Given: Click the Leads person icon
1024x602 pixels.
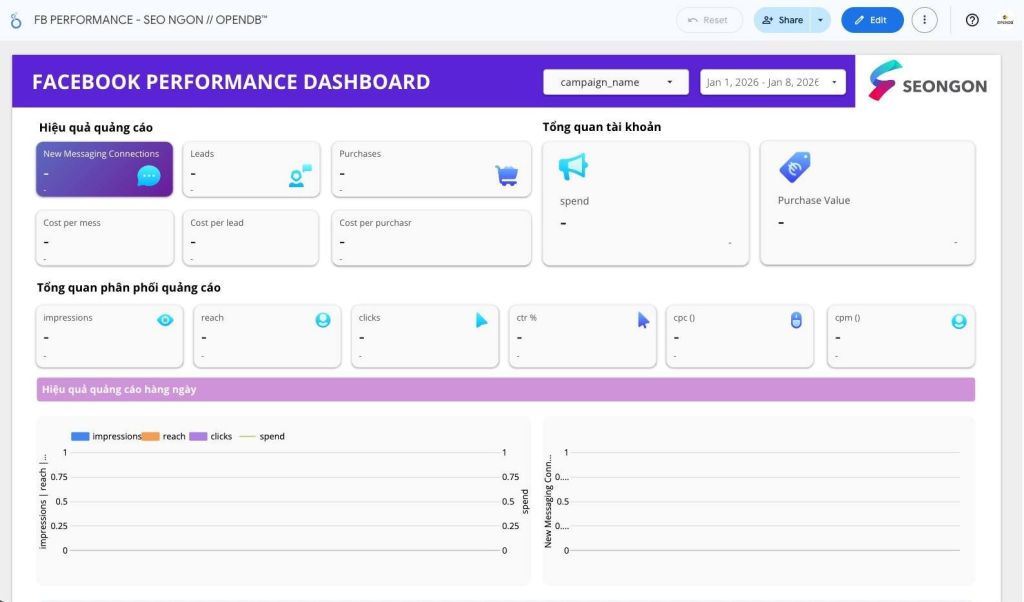Looking at the screenshot, I should 299,176.
